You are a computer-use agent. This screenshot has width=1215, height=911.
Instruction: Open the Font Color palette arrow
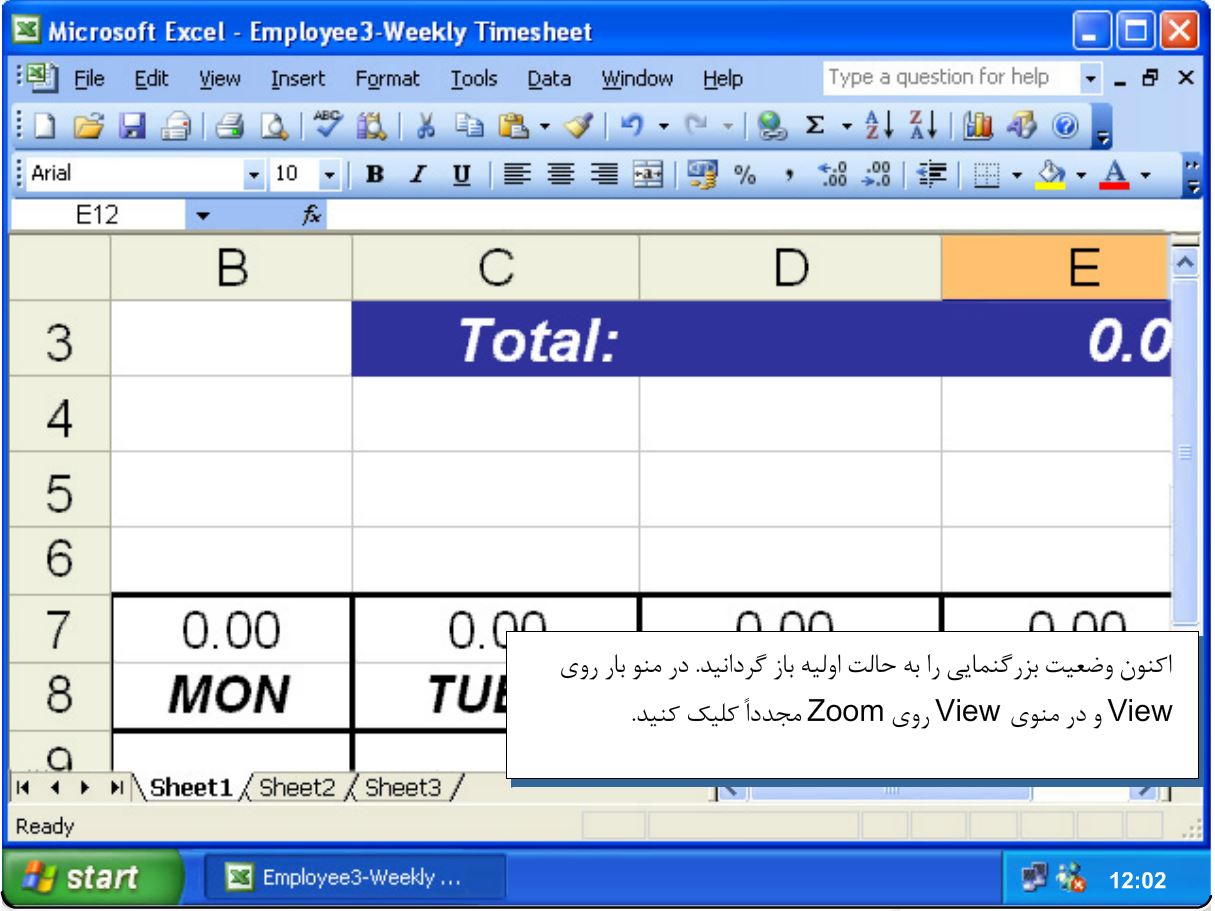point(1144,174)
